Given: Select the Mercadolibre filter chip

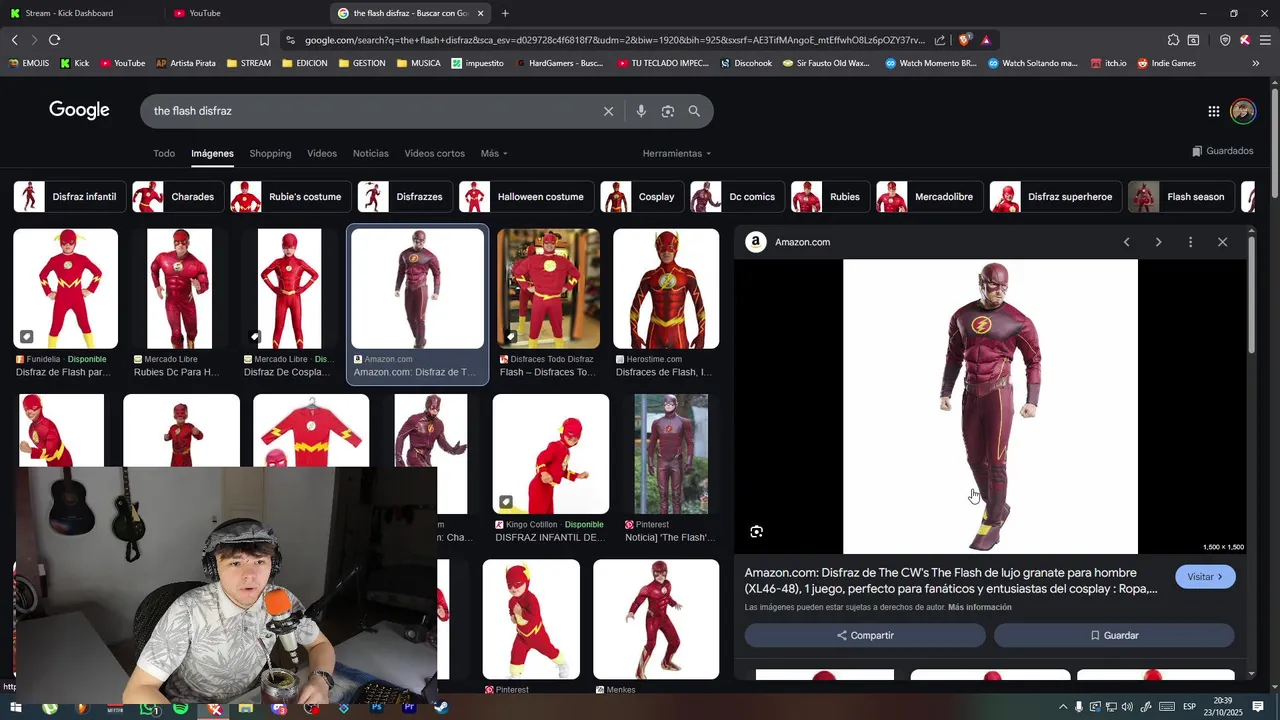Looking at the screenshot, I should [928, 197].
